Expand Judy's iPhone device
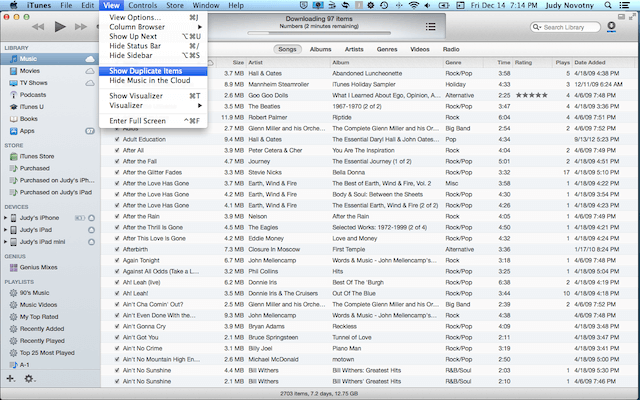Image resolution: width=640 pixels, height=400 pixels. tap(5, 218)
